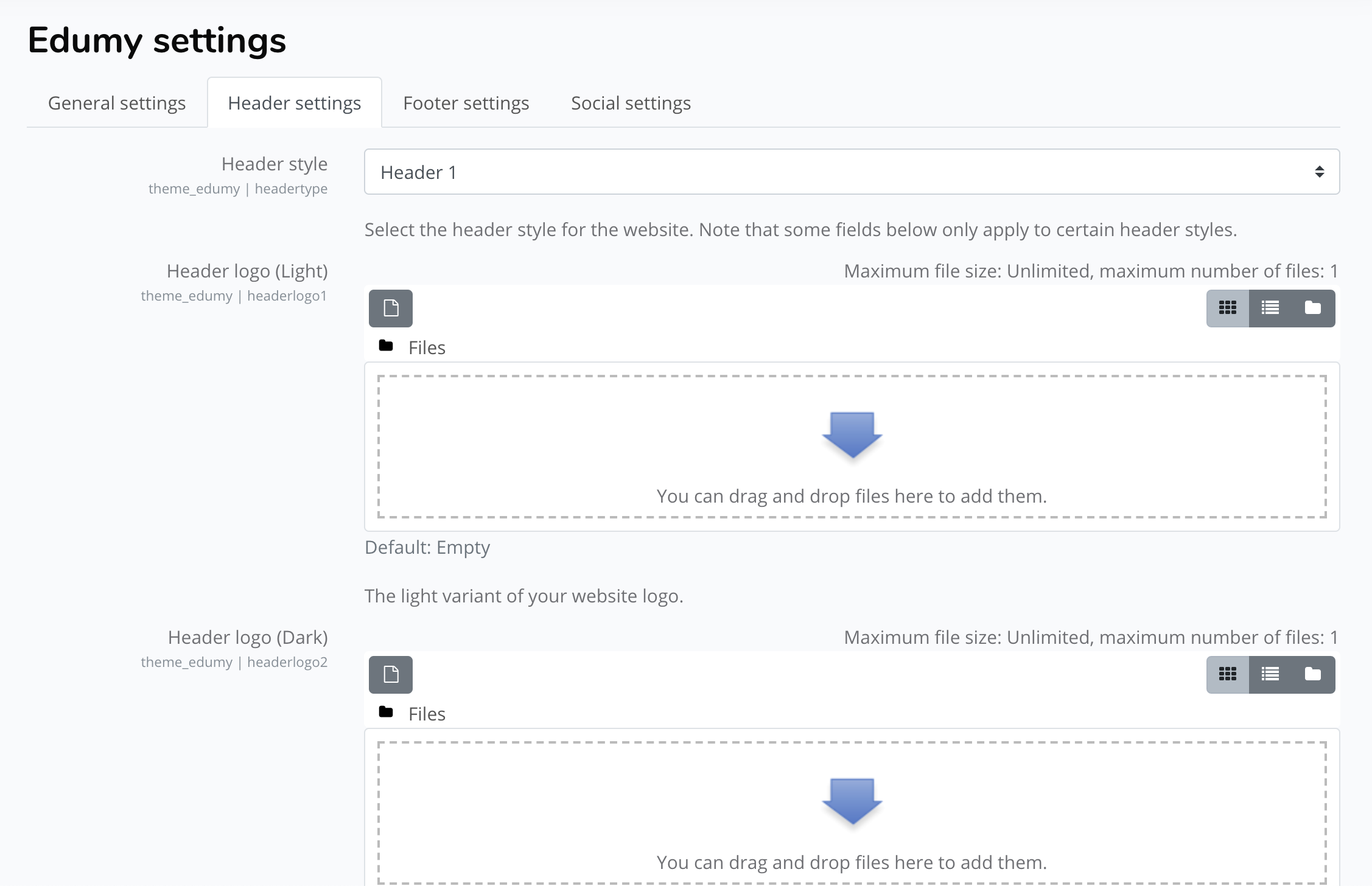Switch the Header logo (Light) file manager to icons grid view

point(1228,309)
